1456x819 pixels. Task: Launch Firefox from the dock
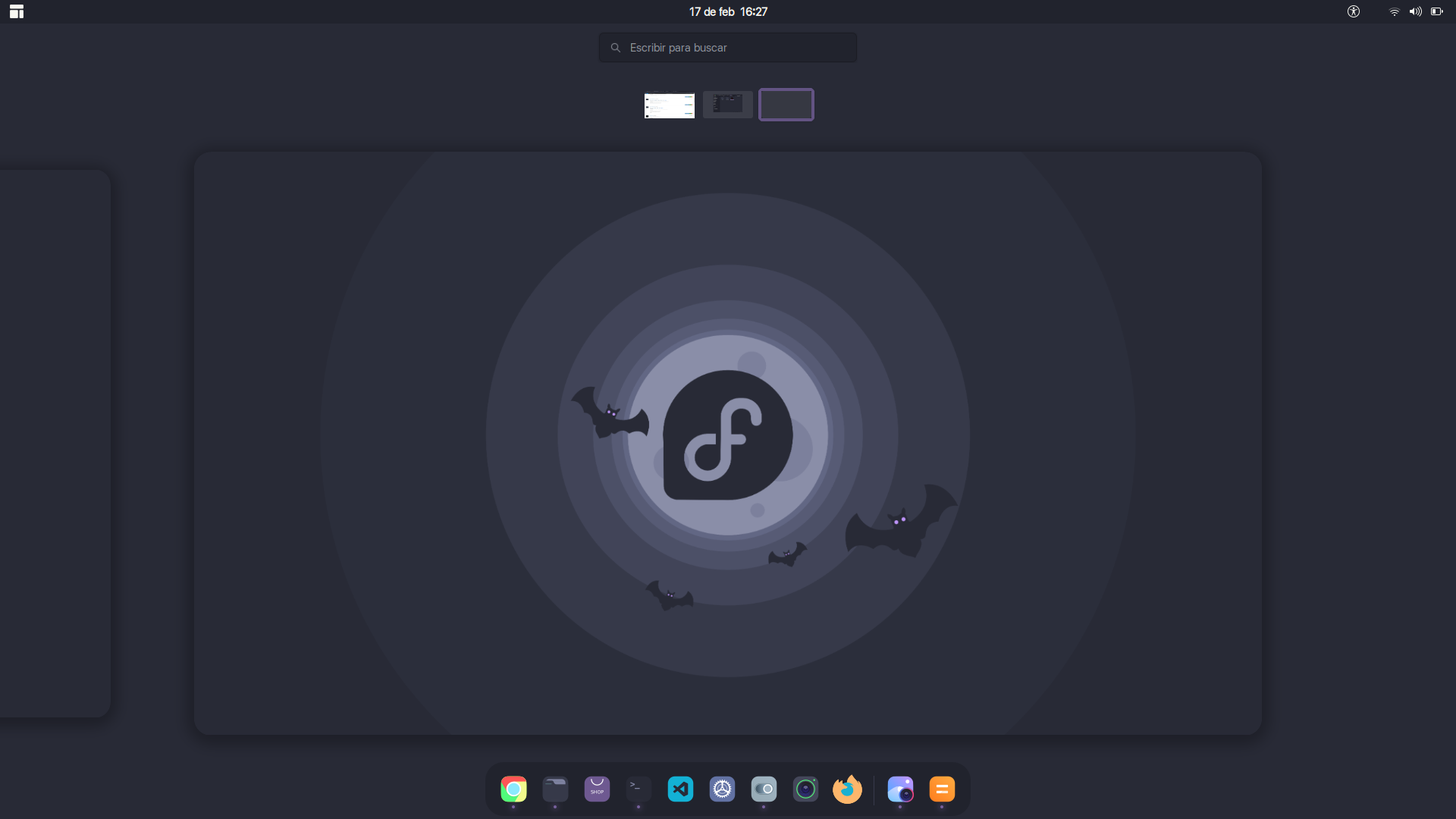(847, 789)
